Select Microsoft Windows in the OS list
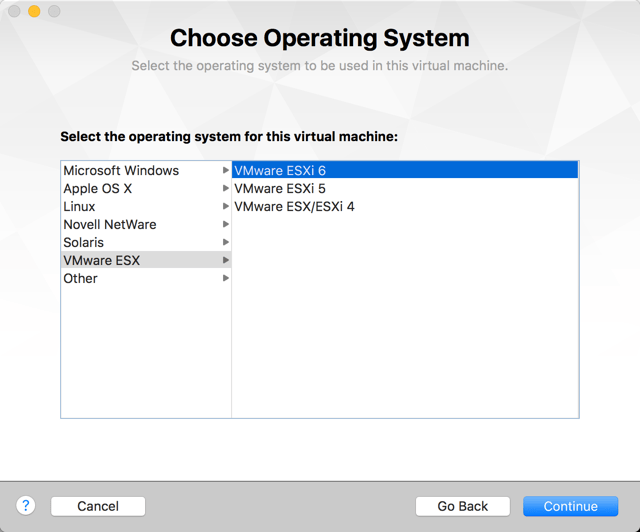This screenshot has height=532, width=640. point(121,170)
